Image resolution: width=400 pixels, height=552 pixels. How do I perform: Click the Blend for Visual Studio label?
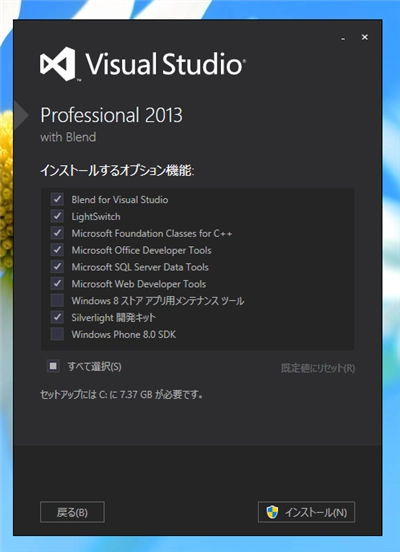point(120,200)
